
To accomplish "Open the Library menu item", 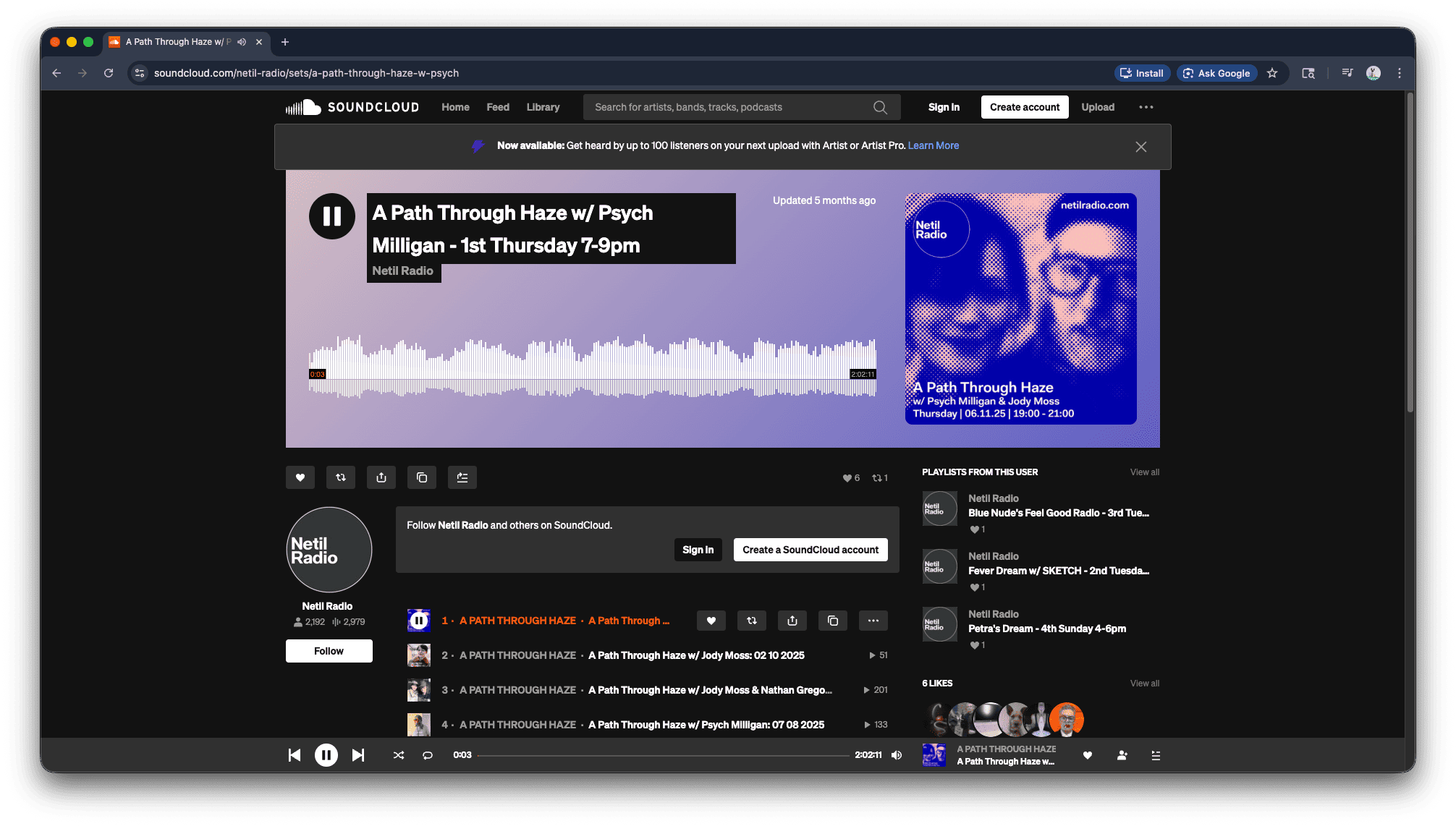I will [x=543, y=106].
